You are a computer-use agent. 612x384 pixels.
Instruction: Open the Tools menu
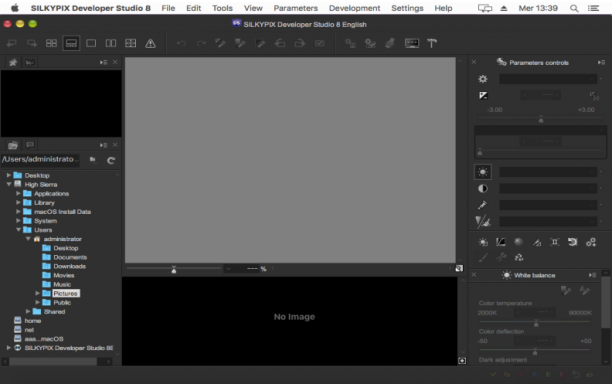click(x=222, y=8)
